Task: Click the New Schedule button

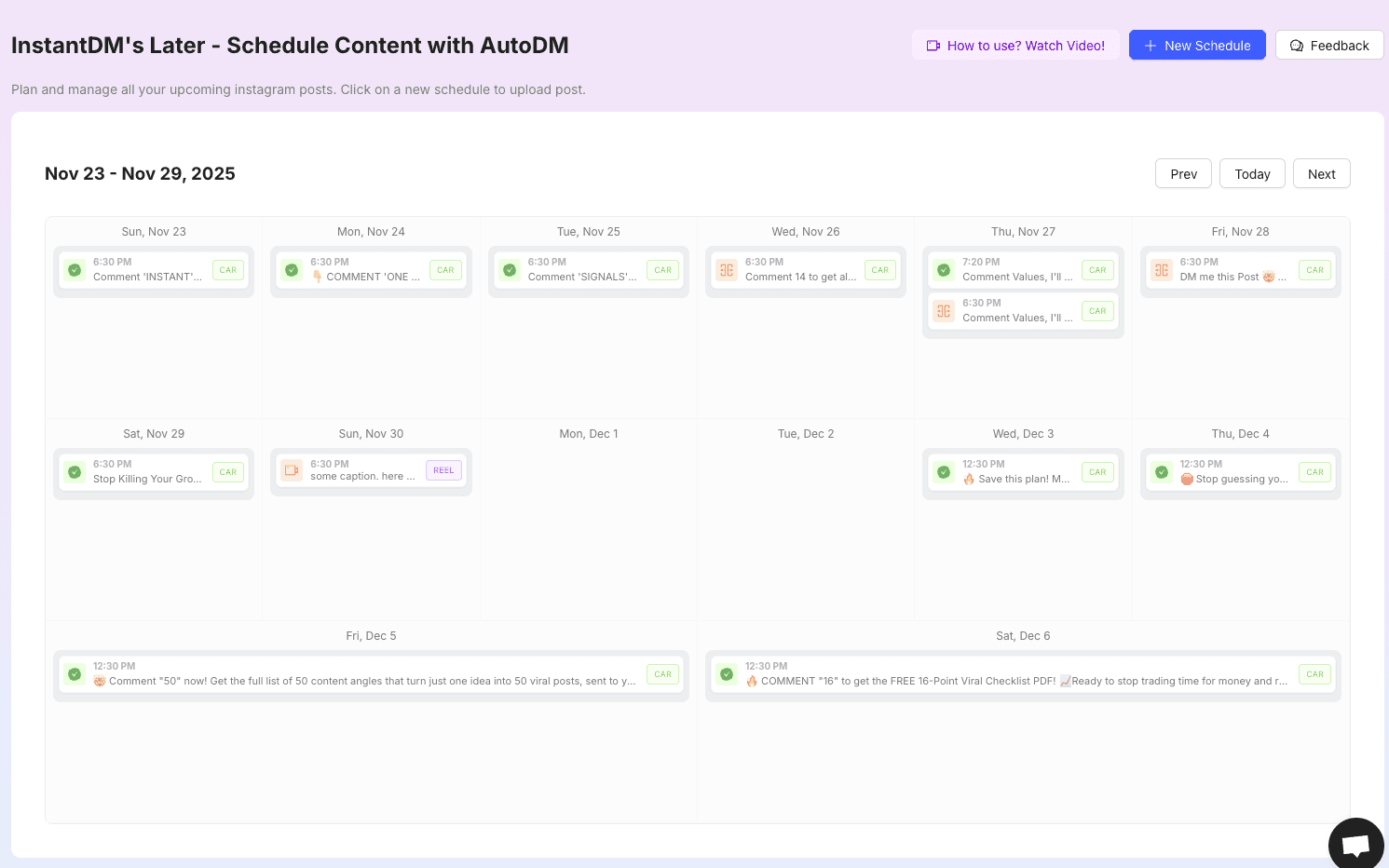Action: point(1197,45)
